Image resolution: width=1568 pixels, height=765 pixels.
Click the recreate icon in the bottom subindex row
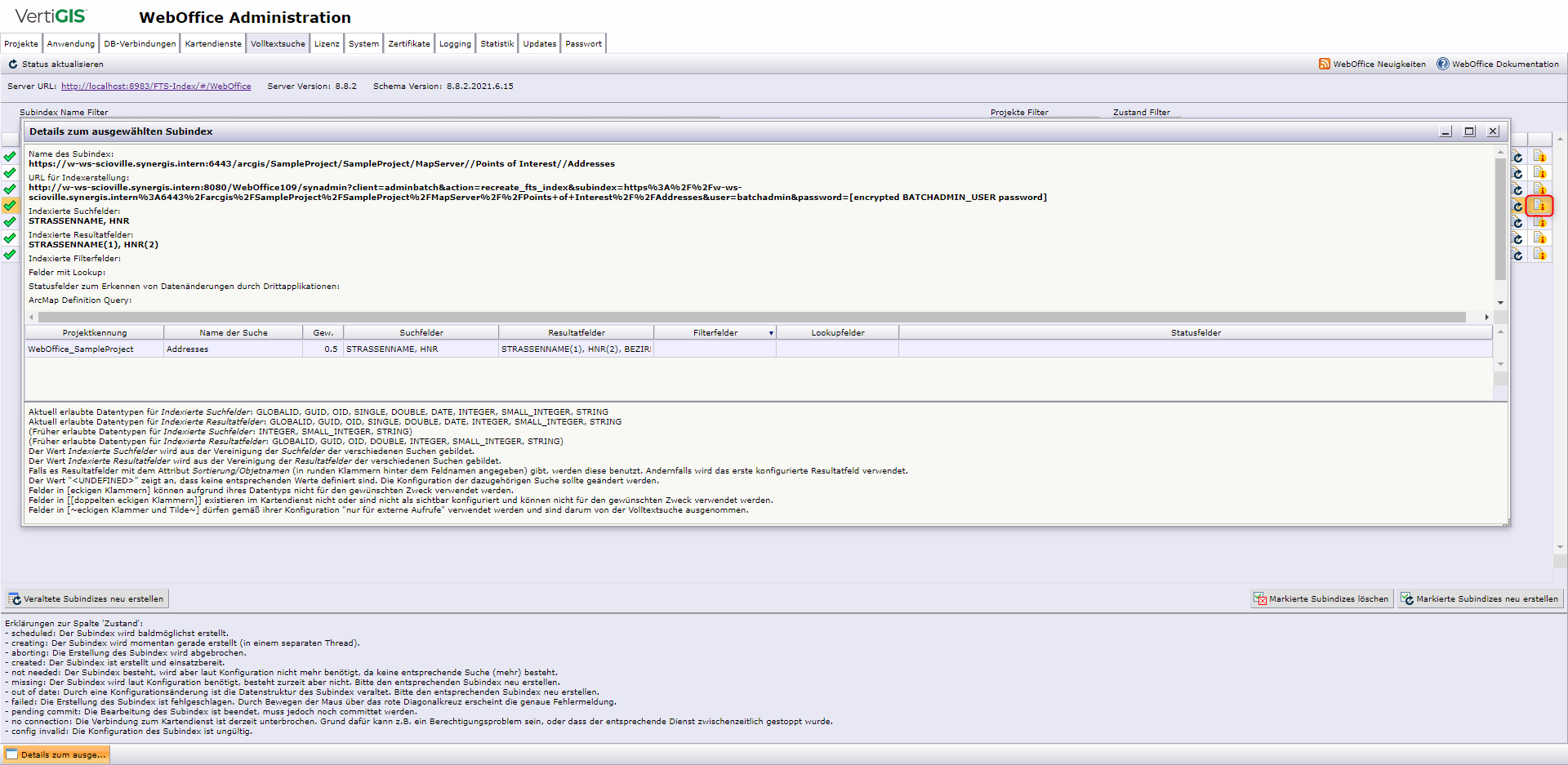click(1517, 255)
